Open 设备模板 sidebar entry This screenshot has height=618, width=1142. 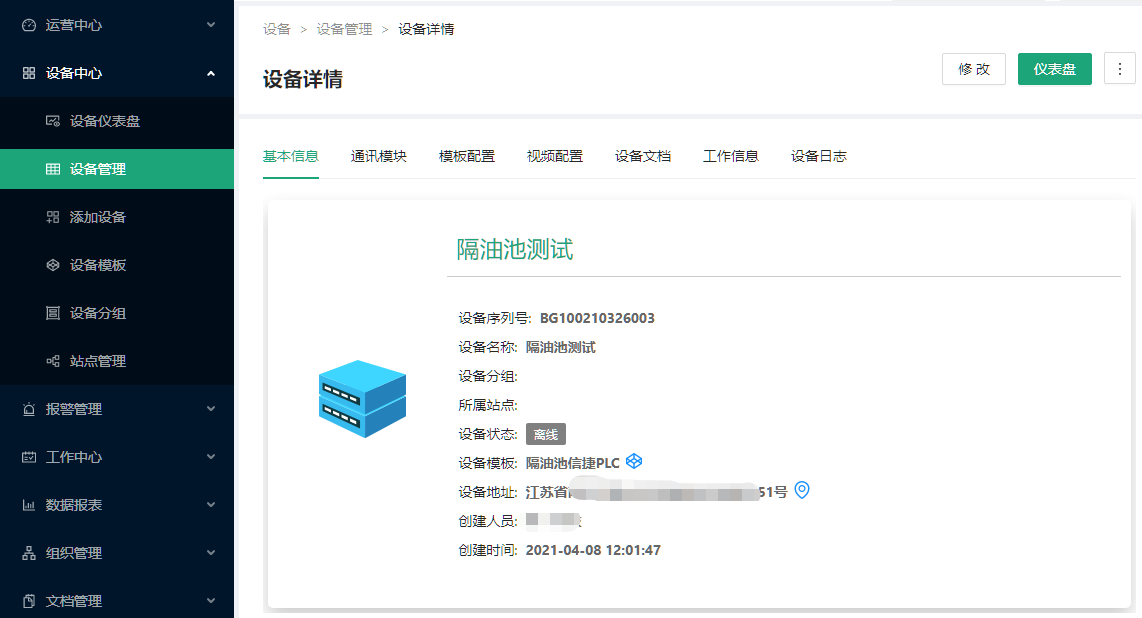[x=97, y=265]
